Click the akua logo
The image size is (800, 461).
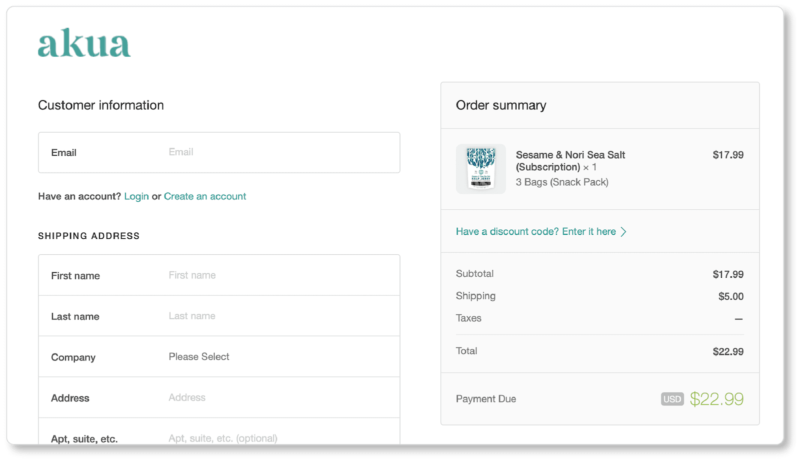pyautogui.click(x=84, y=44)
